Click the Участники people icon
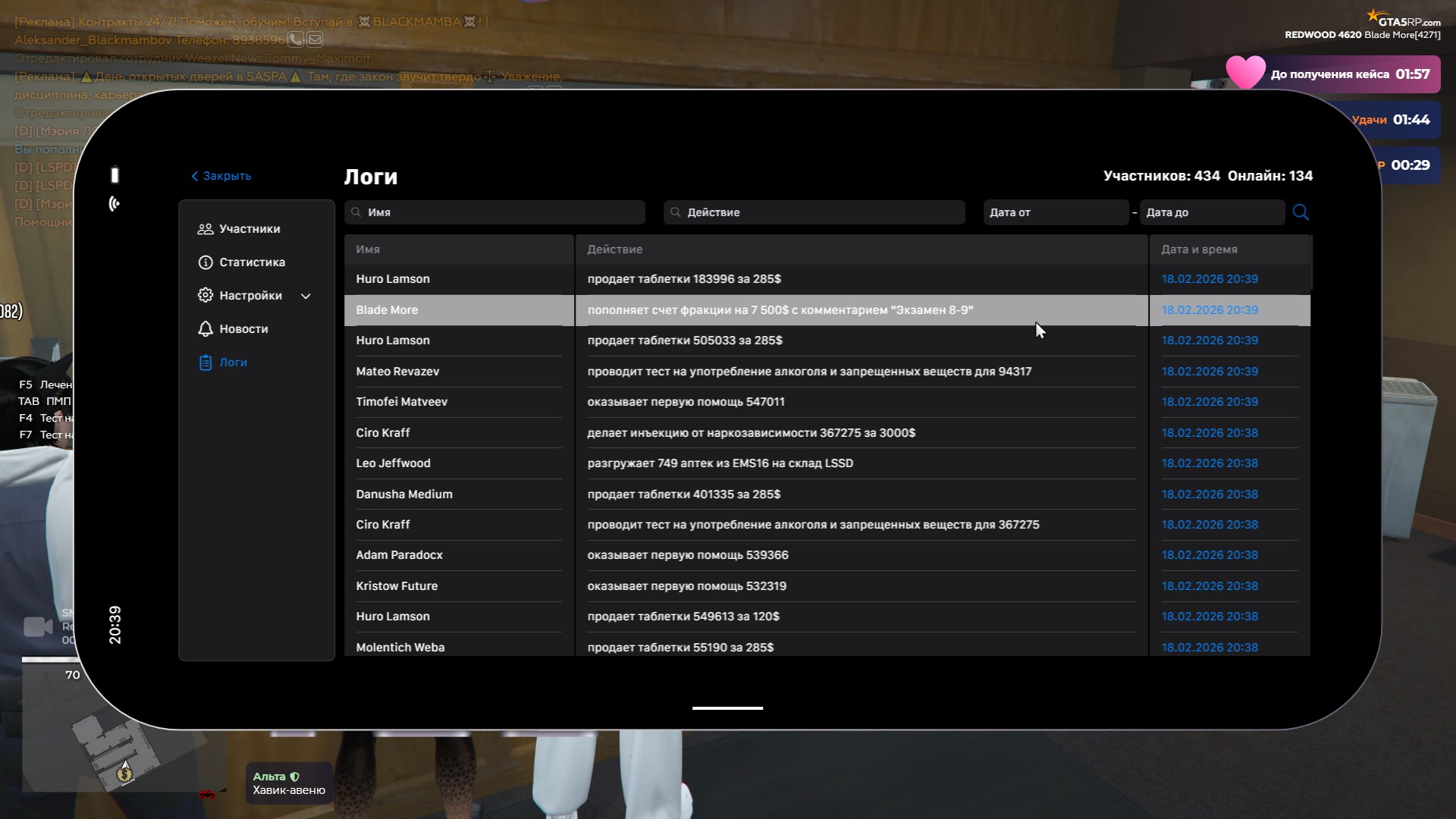The image size is (1456, 819). click(205, 229)
